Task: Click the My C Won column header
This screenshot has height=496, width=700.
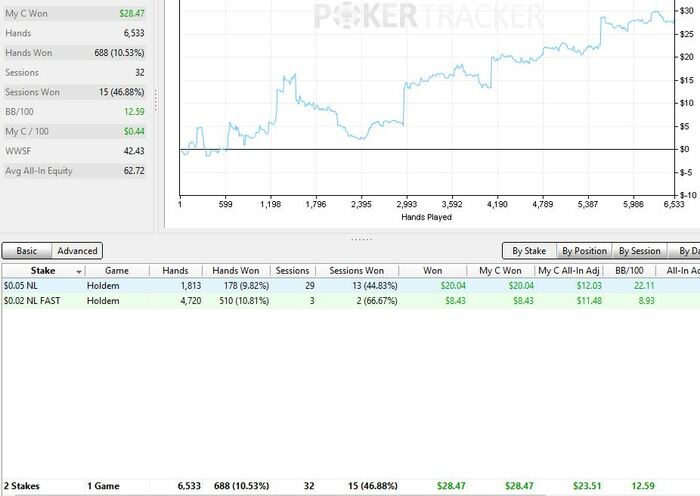Action: click(x=500, y=271)
